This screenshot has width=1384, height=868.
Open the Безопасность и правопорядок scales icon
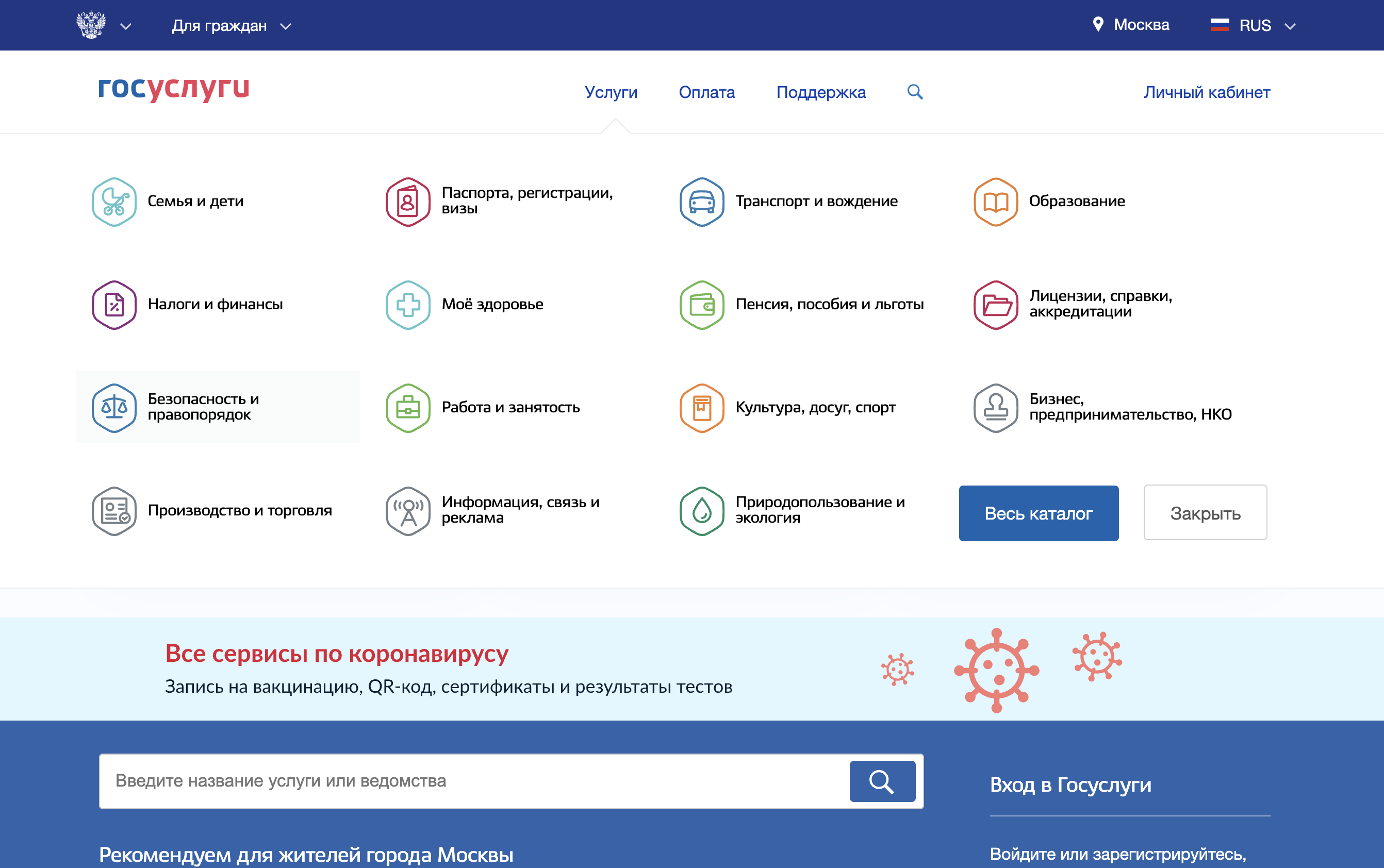point(114,408)
